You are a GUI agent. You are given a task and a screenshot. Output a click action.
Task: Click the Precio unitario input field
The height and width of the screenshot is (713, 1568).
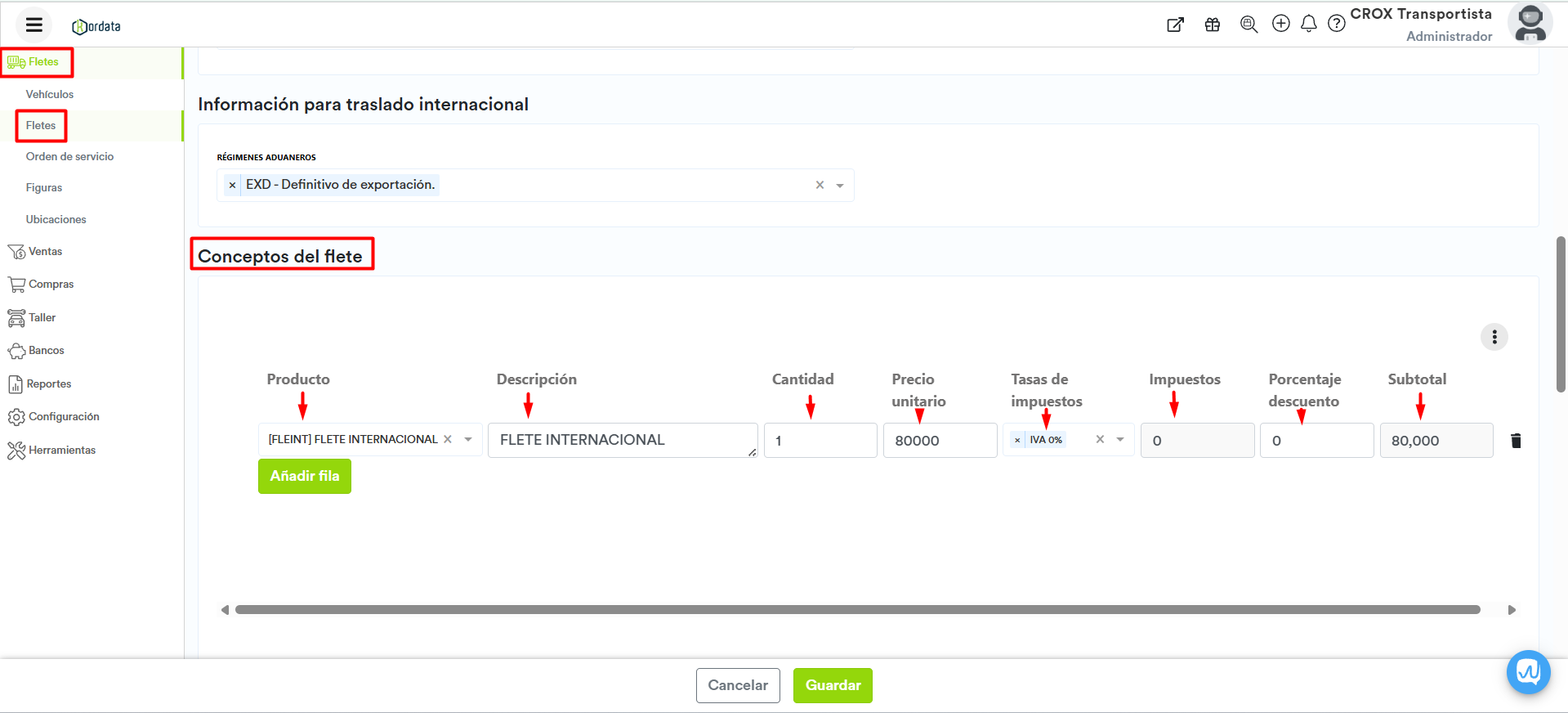coord(940,441)
